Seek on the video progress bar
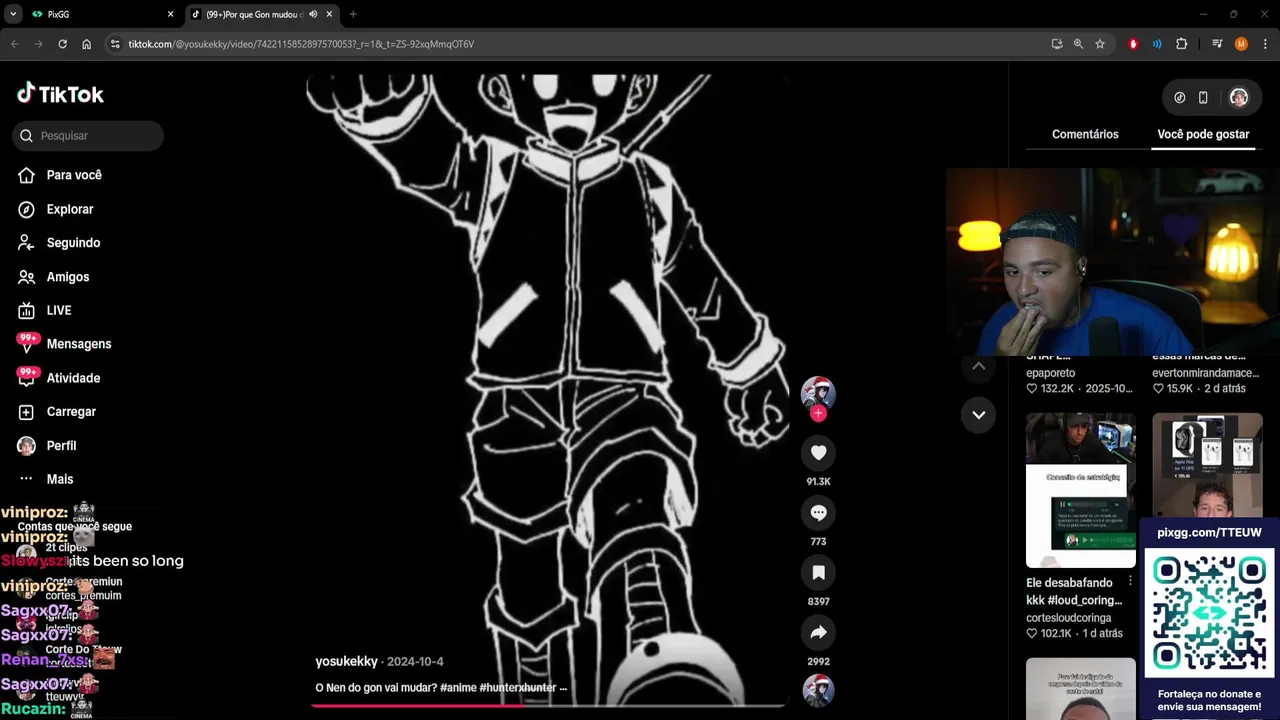1280x720 pixels. coord(548,705)
